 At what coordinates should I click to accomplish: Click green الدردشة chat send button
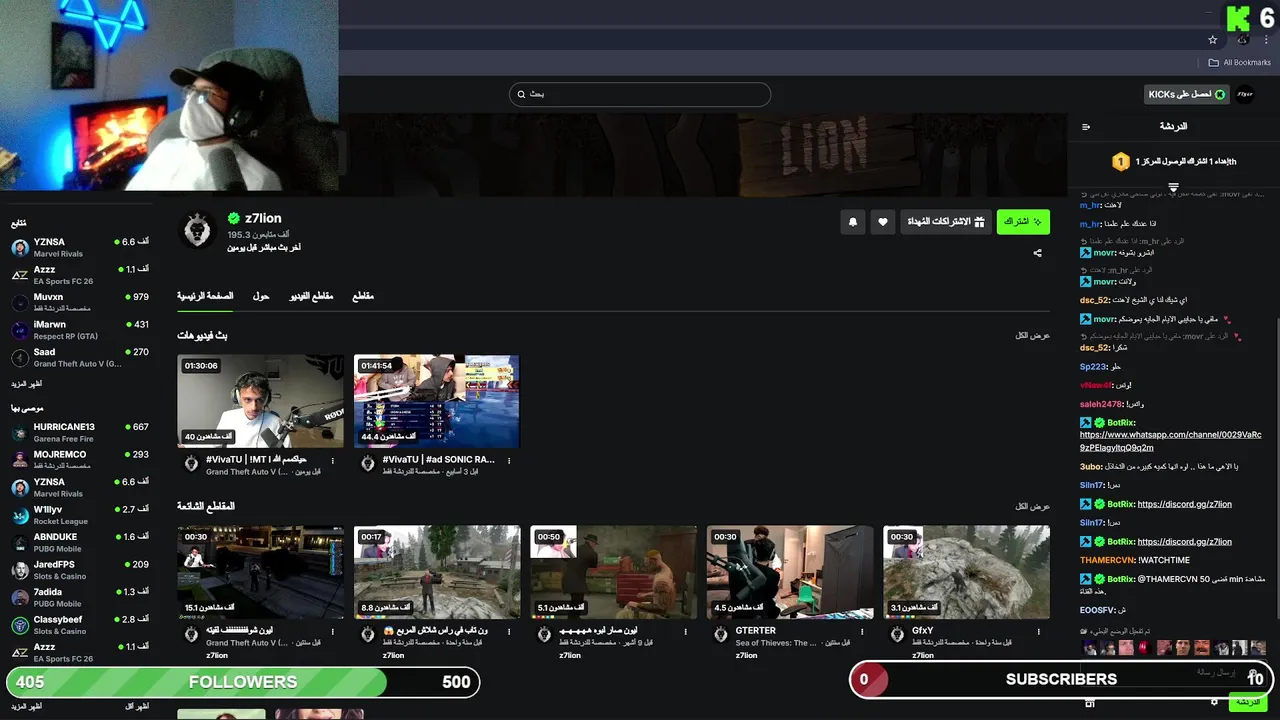[x=1248, y=702]
